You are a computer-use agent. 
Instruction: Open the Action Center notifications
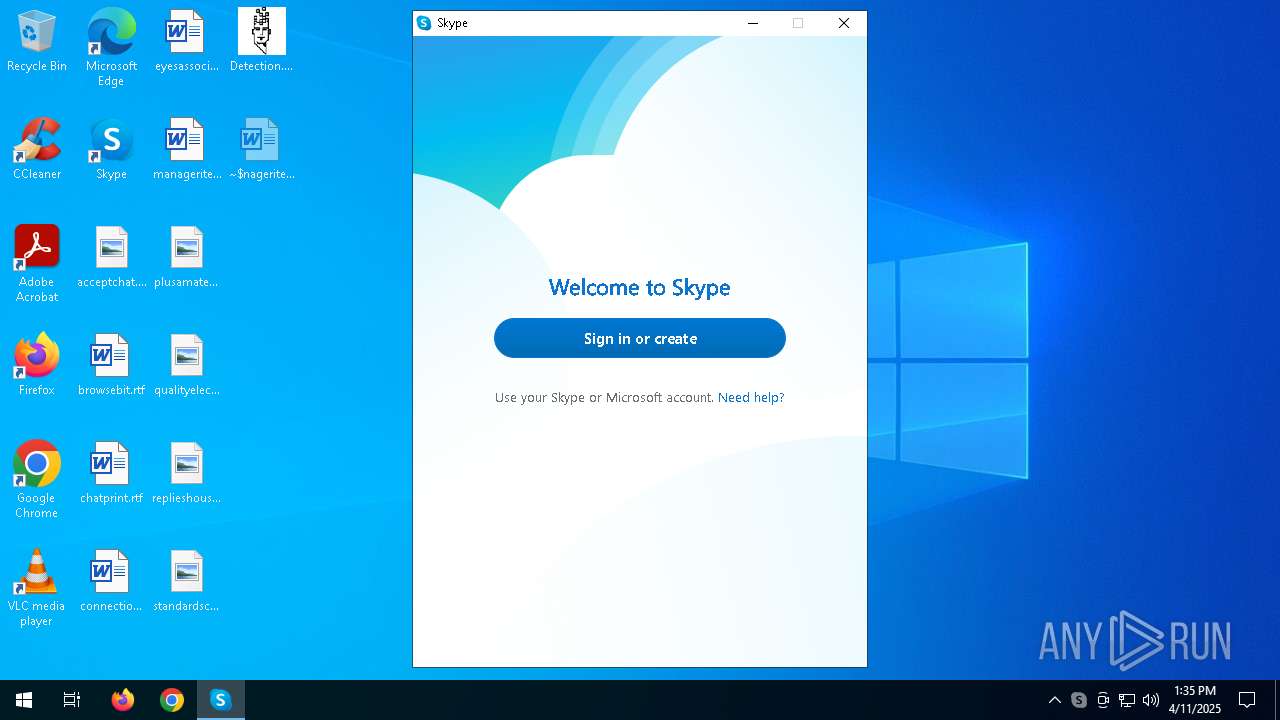tap(1247, 700)
